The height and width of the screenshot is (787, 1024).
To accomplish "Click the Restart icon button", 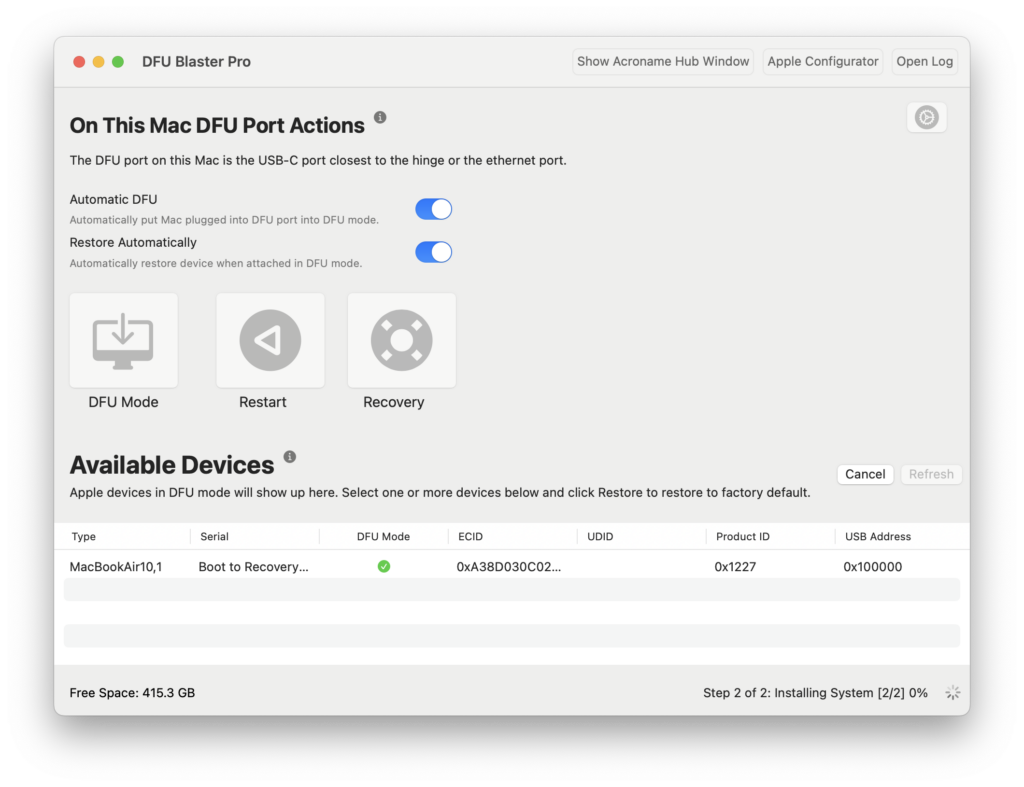I will coord(270,340).
